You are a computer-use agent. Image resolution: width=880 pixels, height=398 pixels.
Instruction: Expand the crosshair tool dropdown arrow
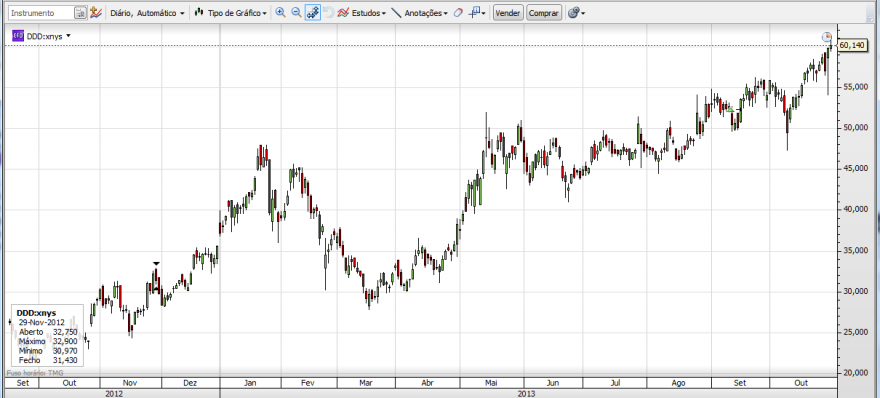(483, 13)
